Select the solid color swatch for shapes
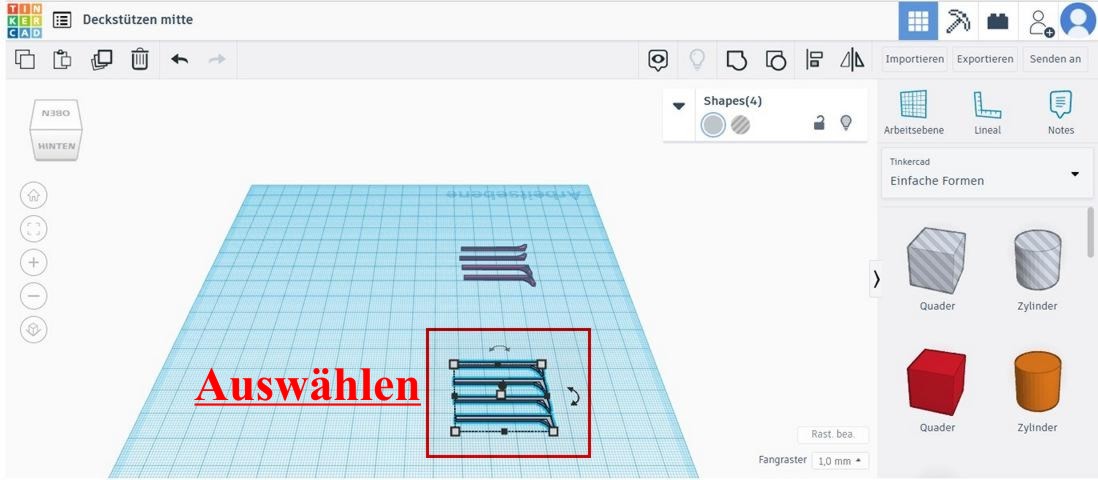The height and width of the screenshot is (480, 1098). 713,125
